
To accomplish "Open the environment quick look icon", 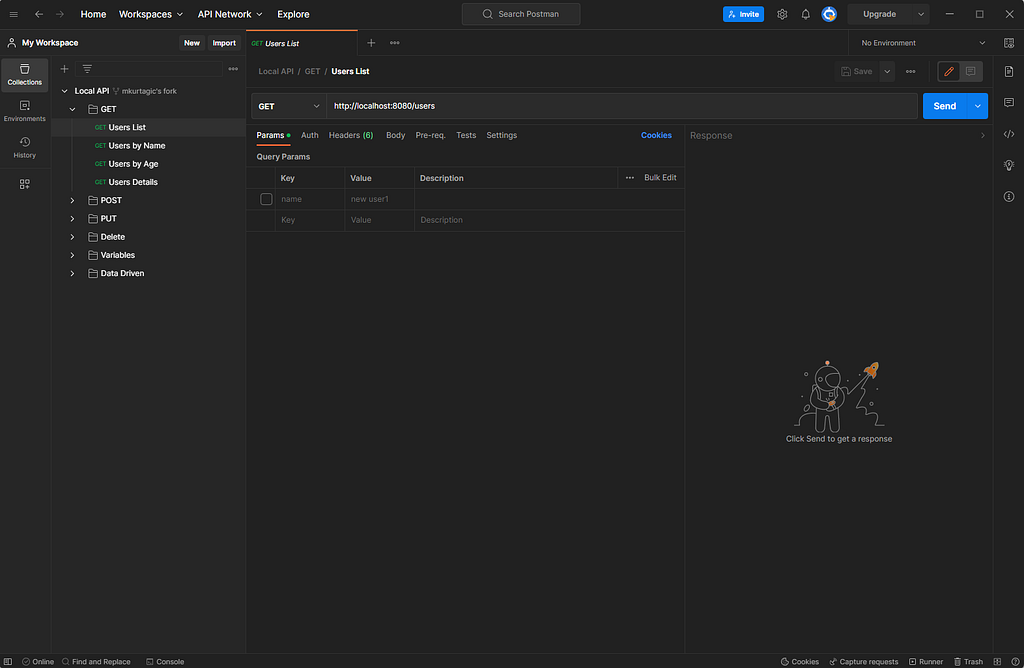I will pyautogui.click(x=1009, y=43).
